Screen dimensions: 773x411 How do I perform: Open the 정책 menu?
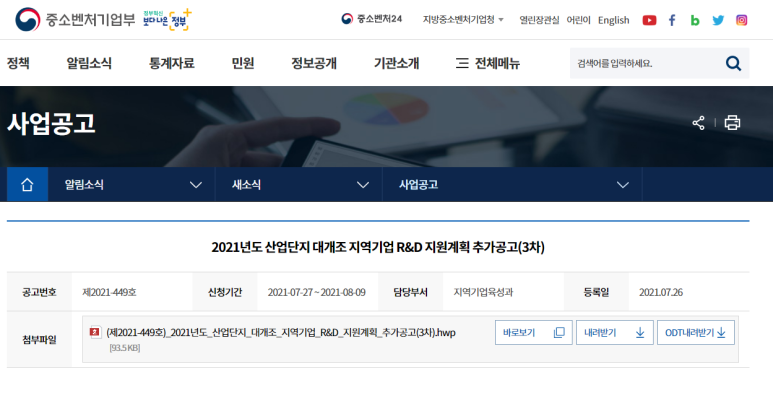(x=18, y=63)
